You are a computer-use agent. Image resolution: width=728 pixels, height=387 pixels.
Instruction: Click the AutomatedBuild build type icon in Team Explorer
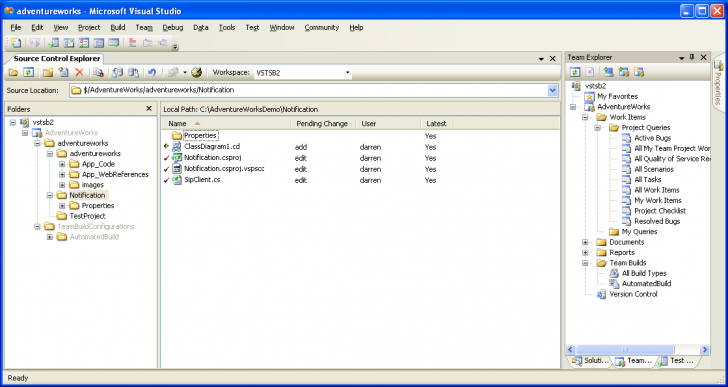pyautogui.click(x=614, y=284)
